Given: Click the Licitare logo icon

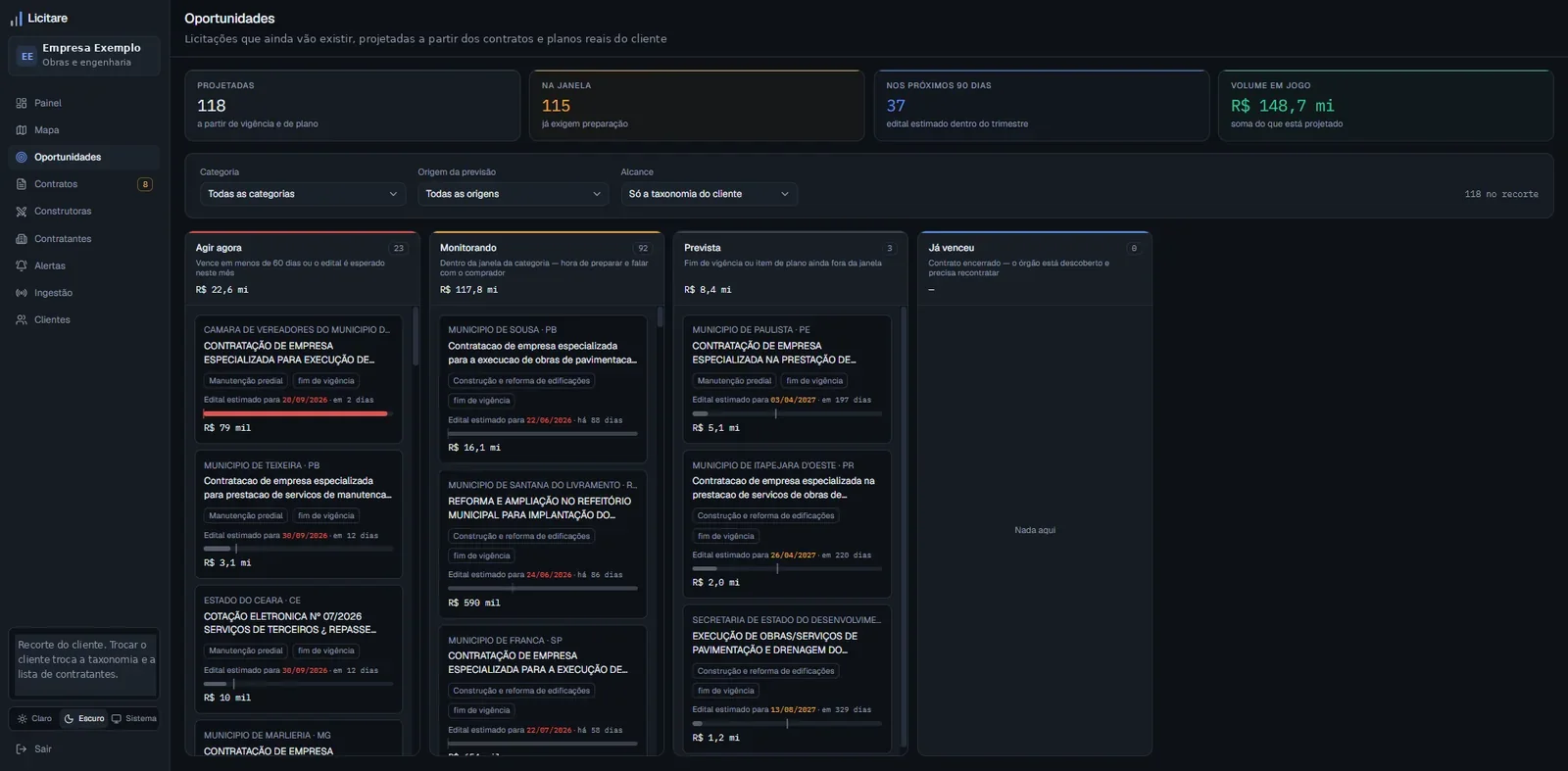Looking at the screenshot, I should 16,19.
